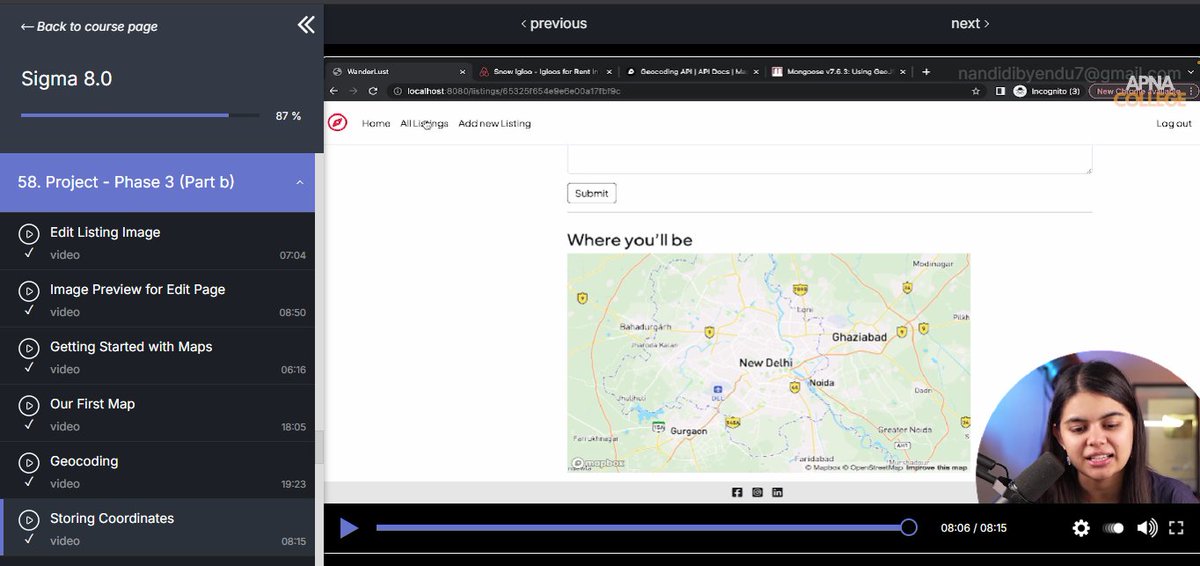1200x566 pixels.
Task: Enter fullscreen video mode
Action: click(x=1176, y=528)
